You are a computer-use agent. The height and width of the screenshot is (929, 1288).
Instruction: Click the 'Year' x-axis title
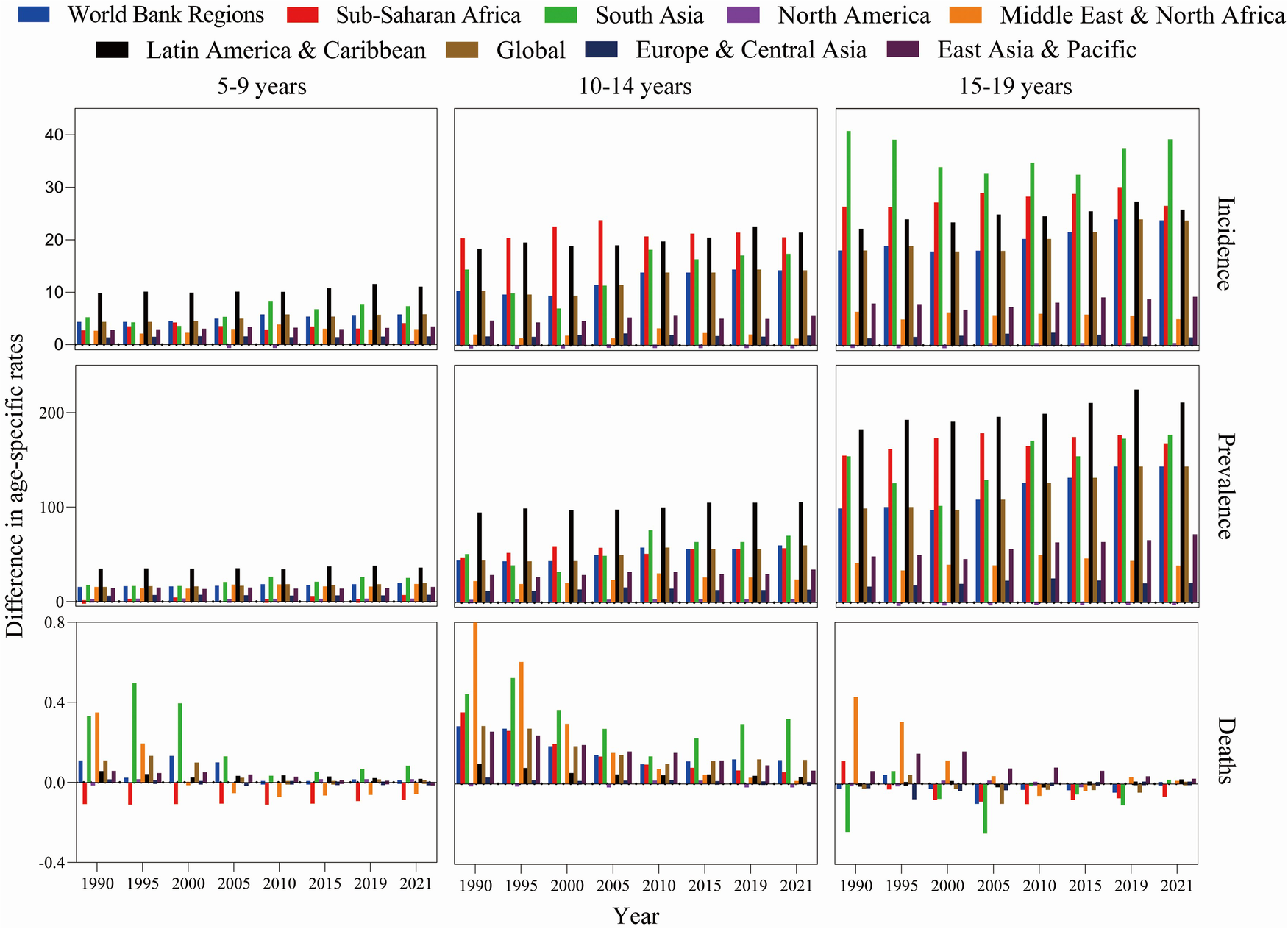click(x=636, y=916)
